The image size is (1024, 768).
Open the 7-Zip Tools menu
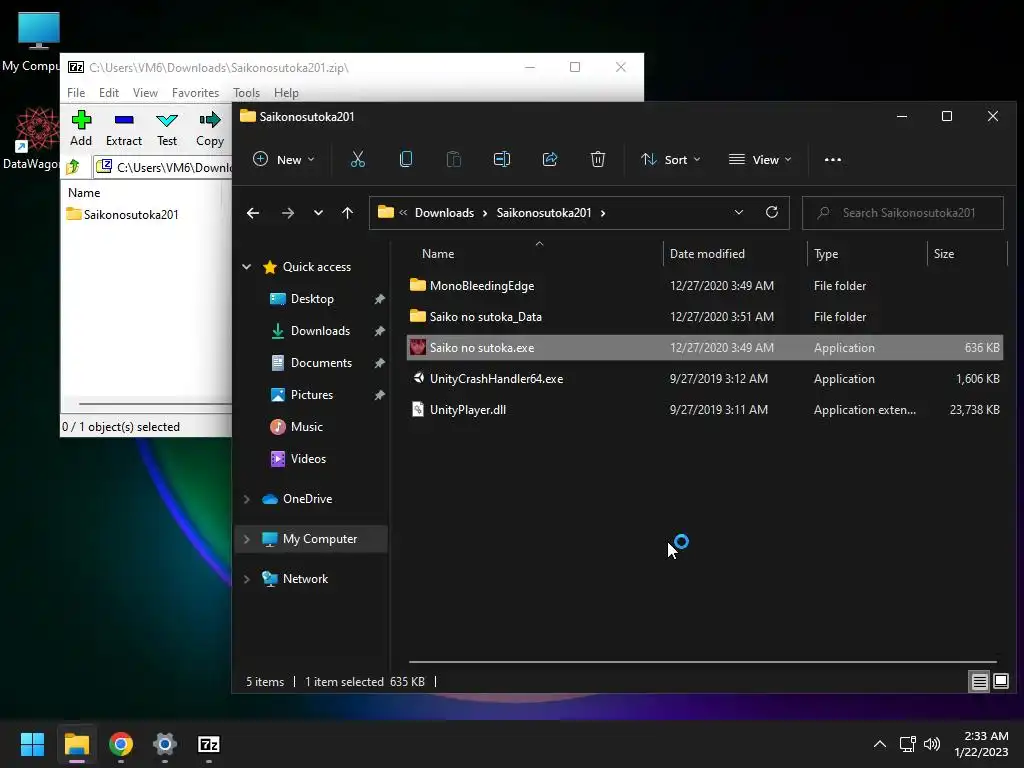click(246, 93)
